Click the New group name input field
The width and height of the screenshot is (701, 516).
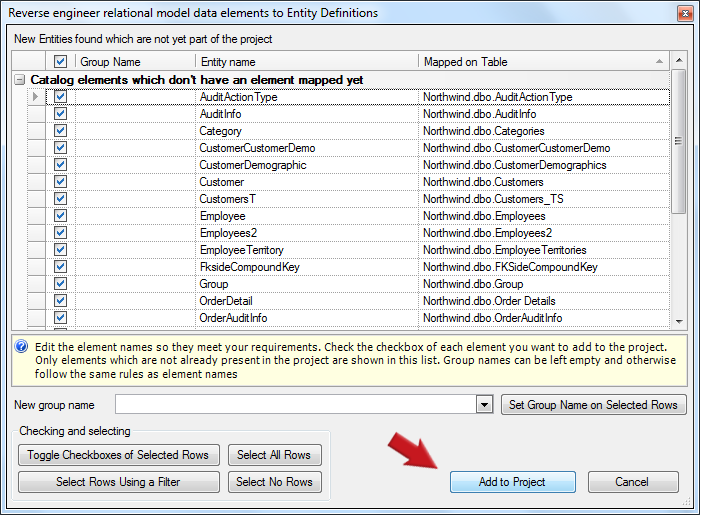296,405
